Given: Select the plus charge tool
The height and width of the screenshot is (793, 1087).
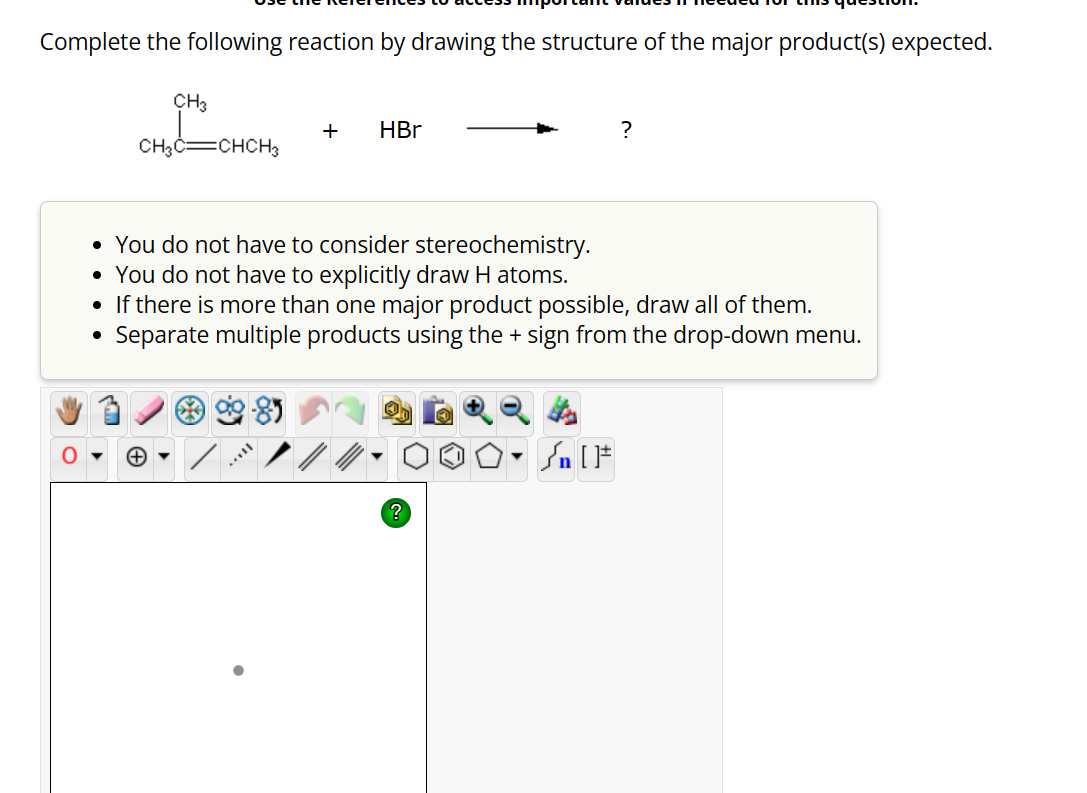Looking at the screenshot, I should click(x=137, y=456).
